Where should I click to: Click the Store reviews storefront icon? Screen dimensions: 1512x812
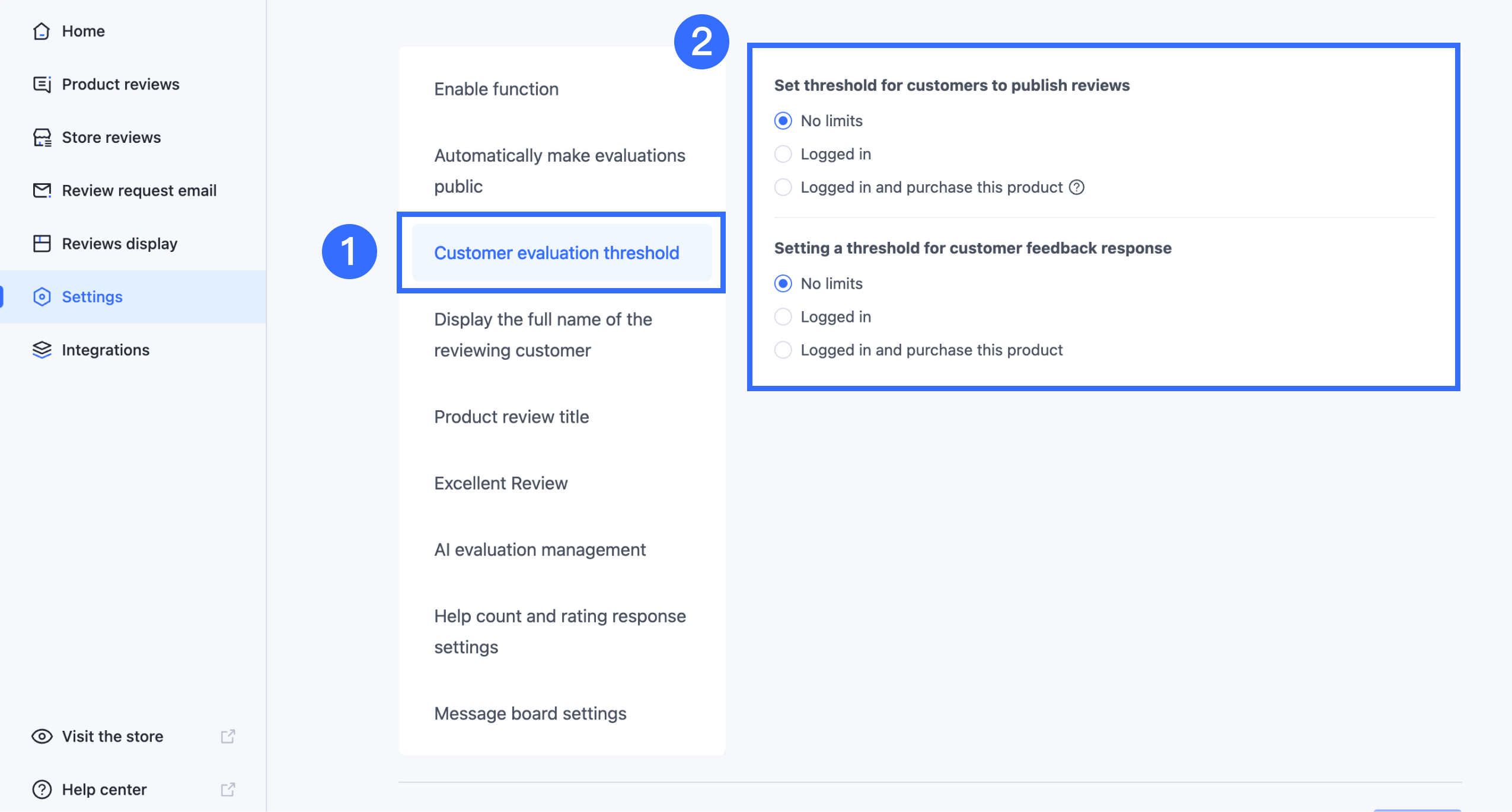pyautogui.click(x=42, y=138)
